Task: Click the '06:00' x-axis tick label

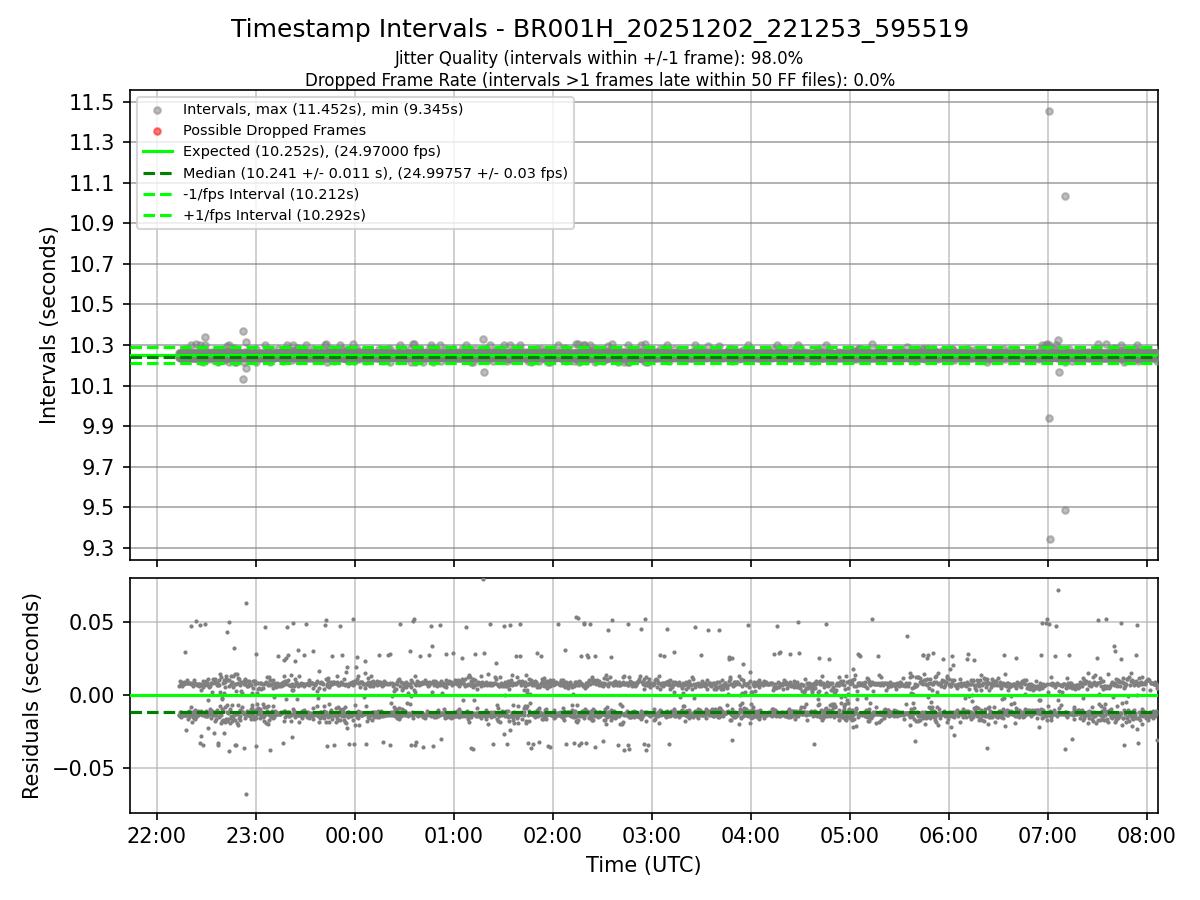Action: [948, 835]
